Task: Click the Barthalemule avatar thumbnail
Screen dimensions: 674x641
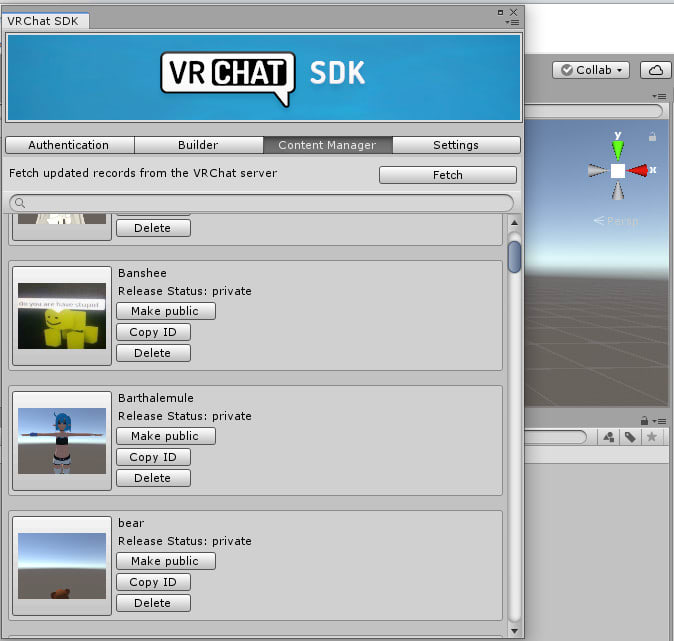Action: pos(62,441)
